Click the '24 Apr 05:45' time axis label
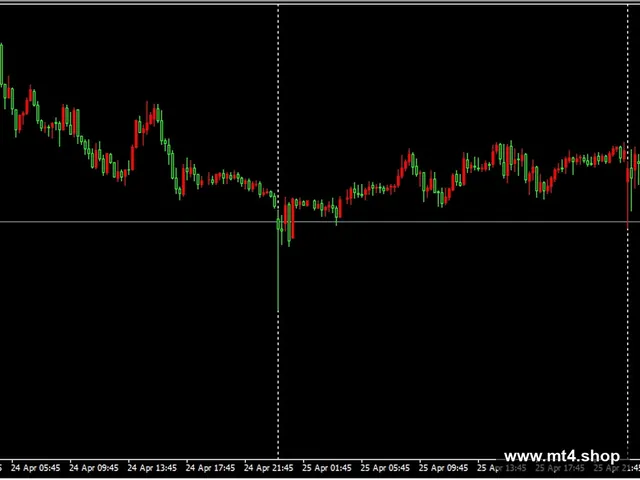The image size is (640, 480). tap(36, 468)
